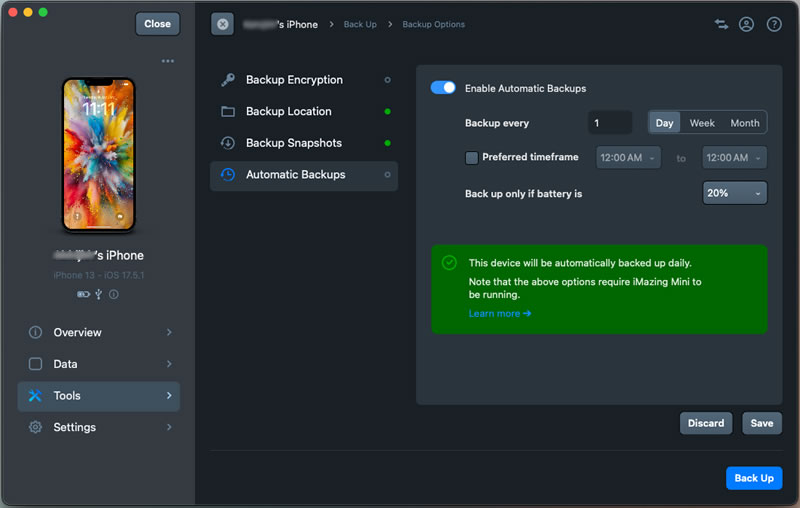
Task: Open the user account icon
Action: click(746, 24)
